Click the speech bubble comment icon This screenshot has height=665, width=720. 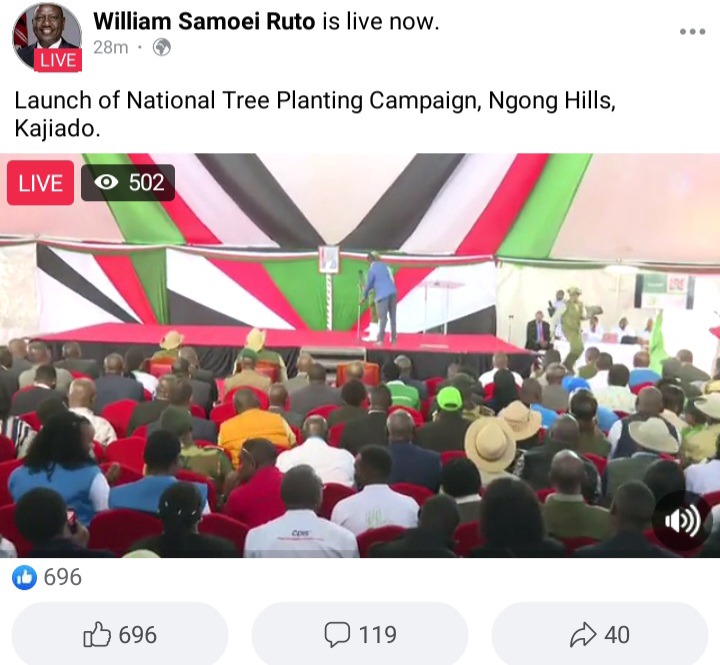point(337,634)
